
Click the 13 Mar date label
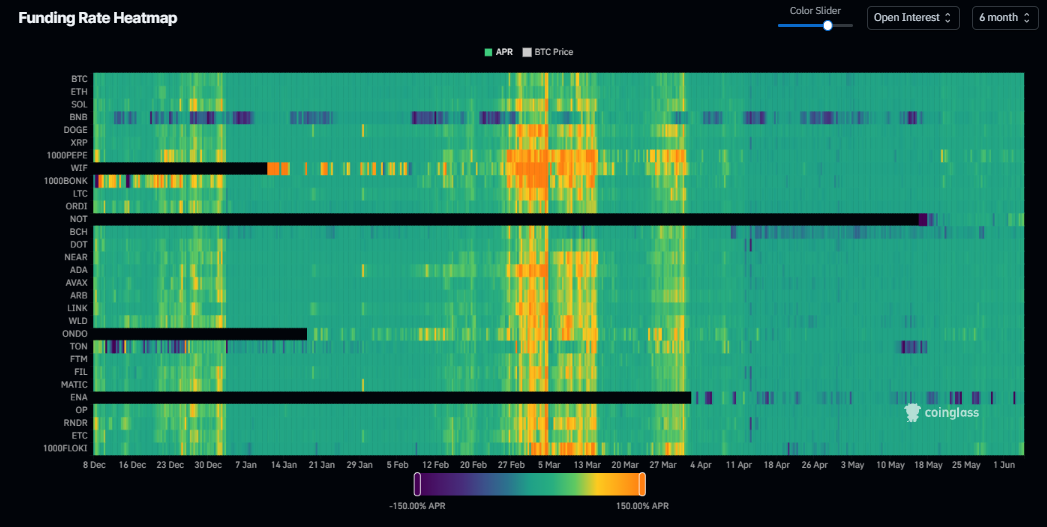pos(587,465)
